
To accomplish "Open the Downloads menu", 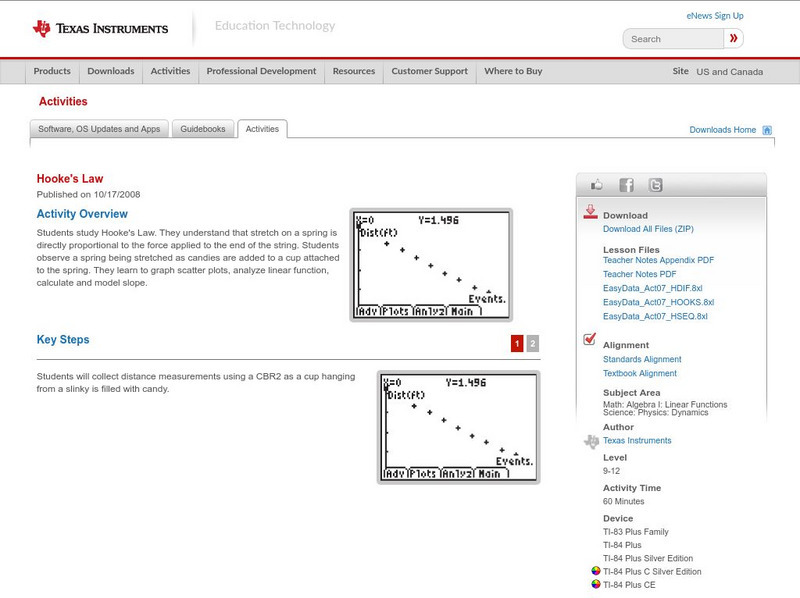I will tap(111, 71).
